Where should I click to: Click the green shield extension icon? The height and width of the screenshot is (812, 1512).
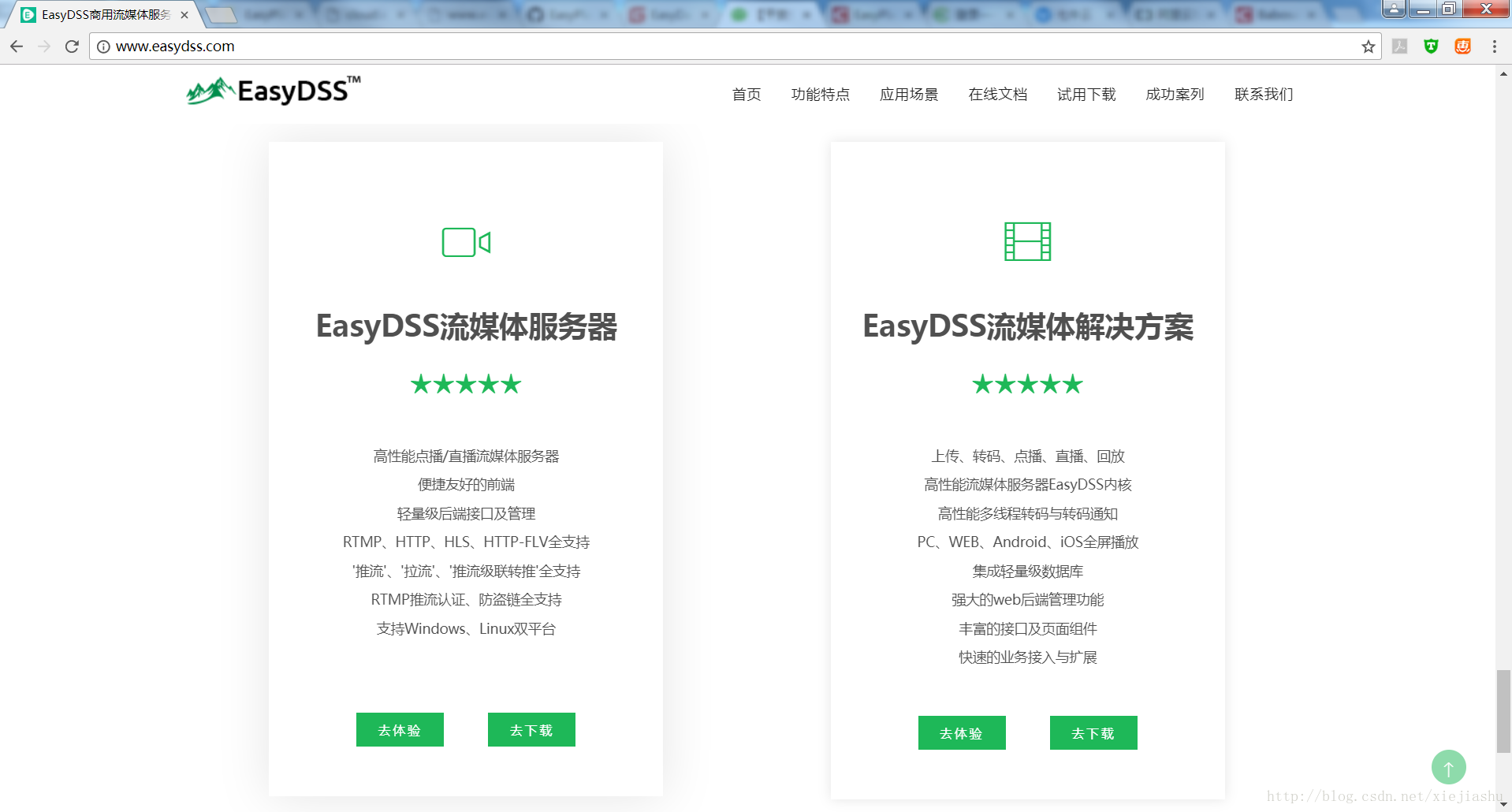[x=1431, y=47]
